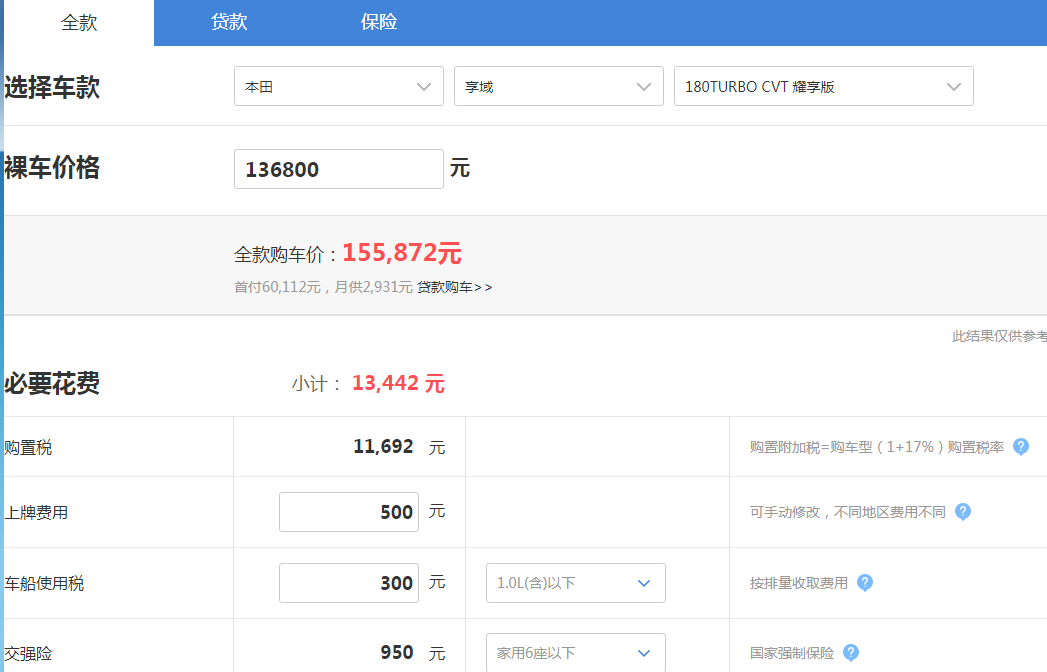Click the 车船使用税 row label
This screenshot has height=672, width=1047.
[44, 584]
